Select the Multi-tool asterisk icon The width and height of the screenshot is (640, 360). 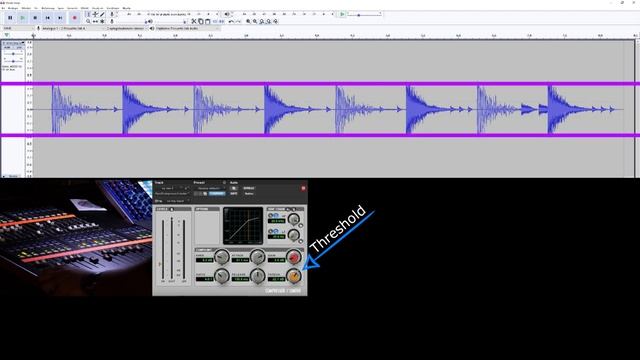coord(102,21)
